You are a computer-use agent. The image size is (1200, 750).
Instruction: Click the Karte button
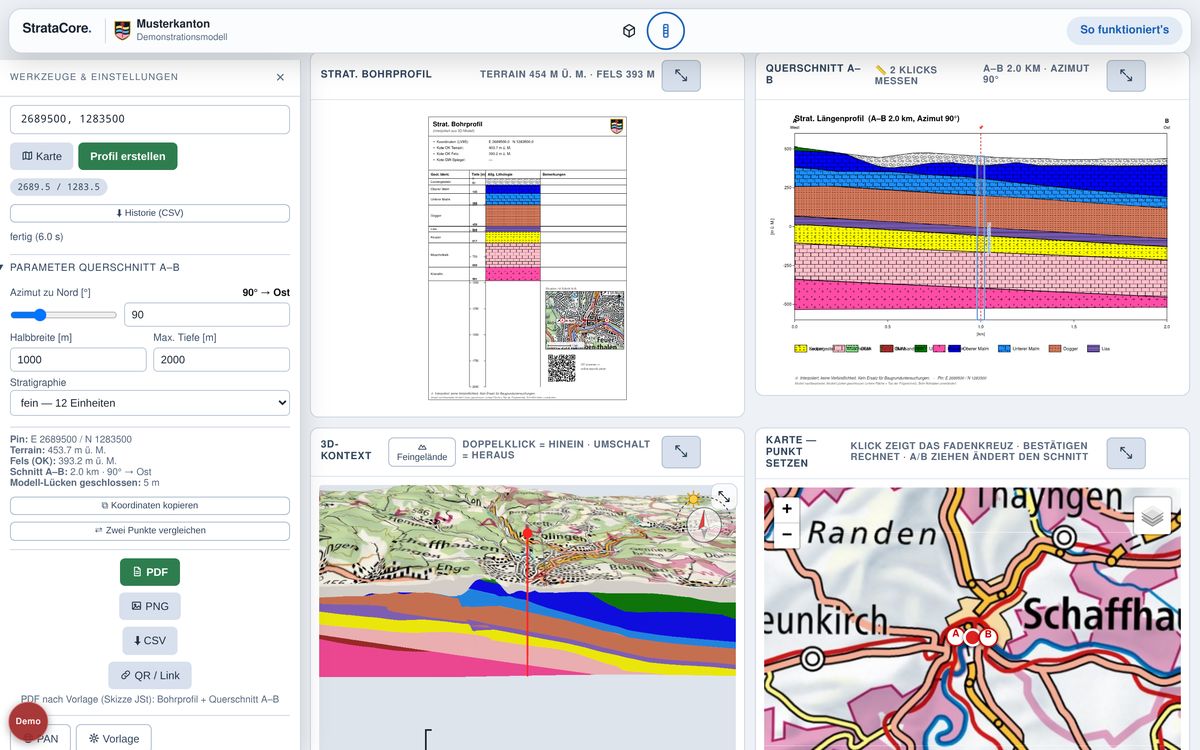pyautogui.click(x=42, y=156)
